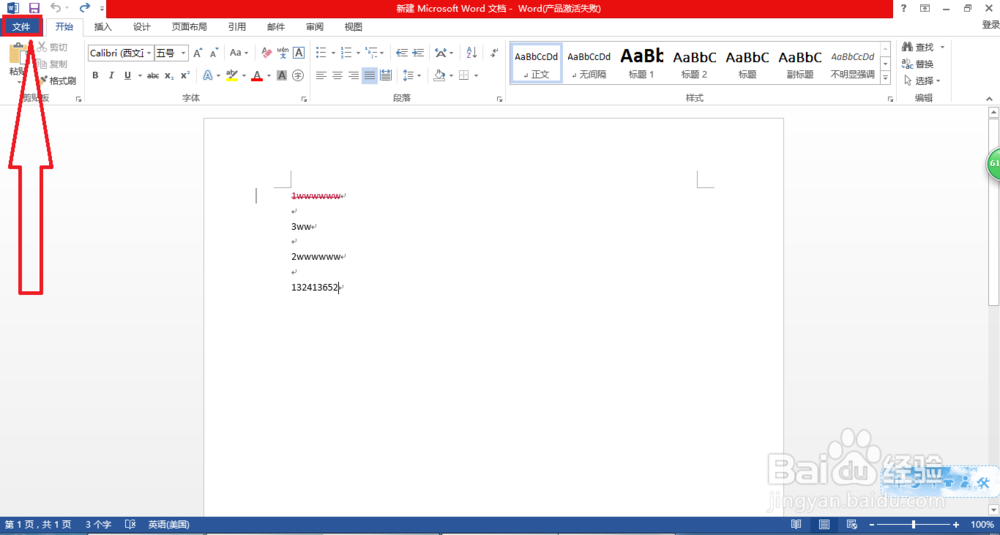Collapse the ribbon with the chevron

coord(990,99)
